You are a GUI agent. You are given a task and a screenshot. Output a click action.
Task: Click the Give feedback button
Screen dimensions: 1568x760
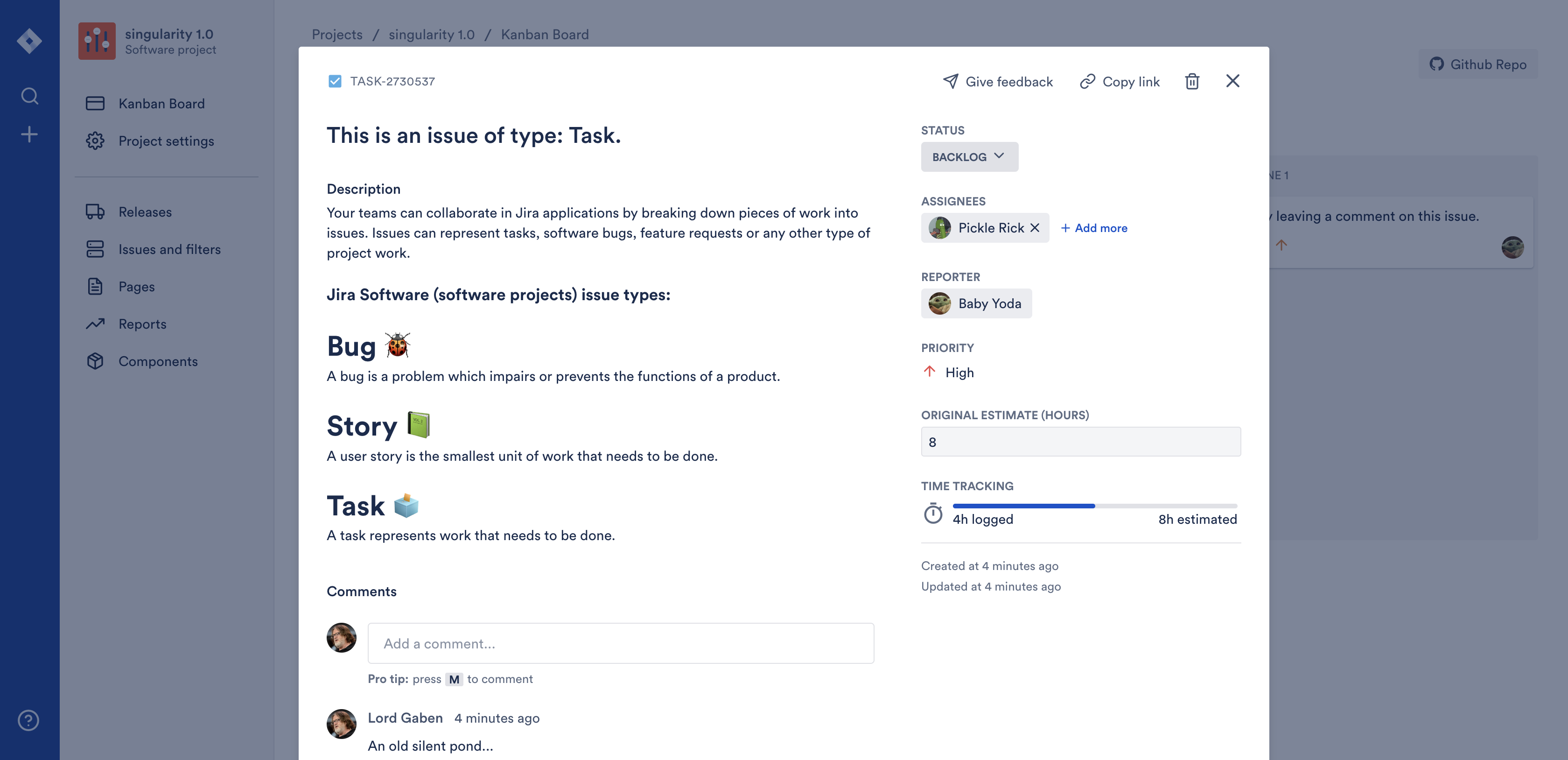coord(998,81)
